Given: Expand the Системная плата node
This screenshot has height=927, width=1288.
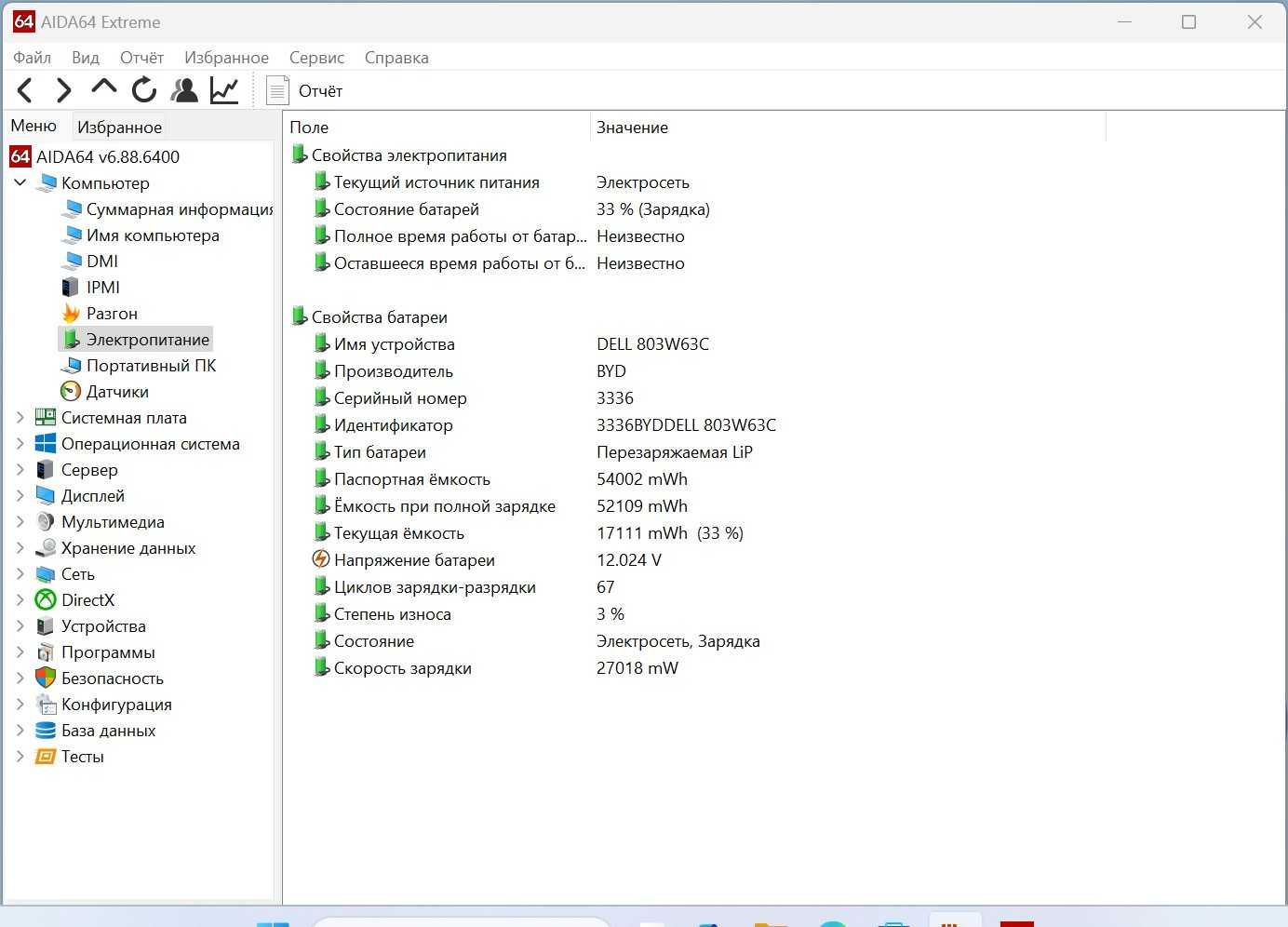Looking at the screenshot, I should coord(20,418).
